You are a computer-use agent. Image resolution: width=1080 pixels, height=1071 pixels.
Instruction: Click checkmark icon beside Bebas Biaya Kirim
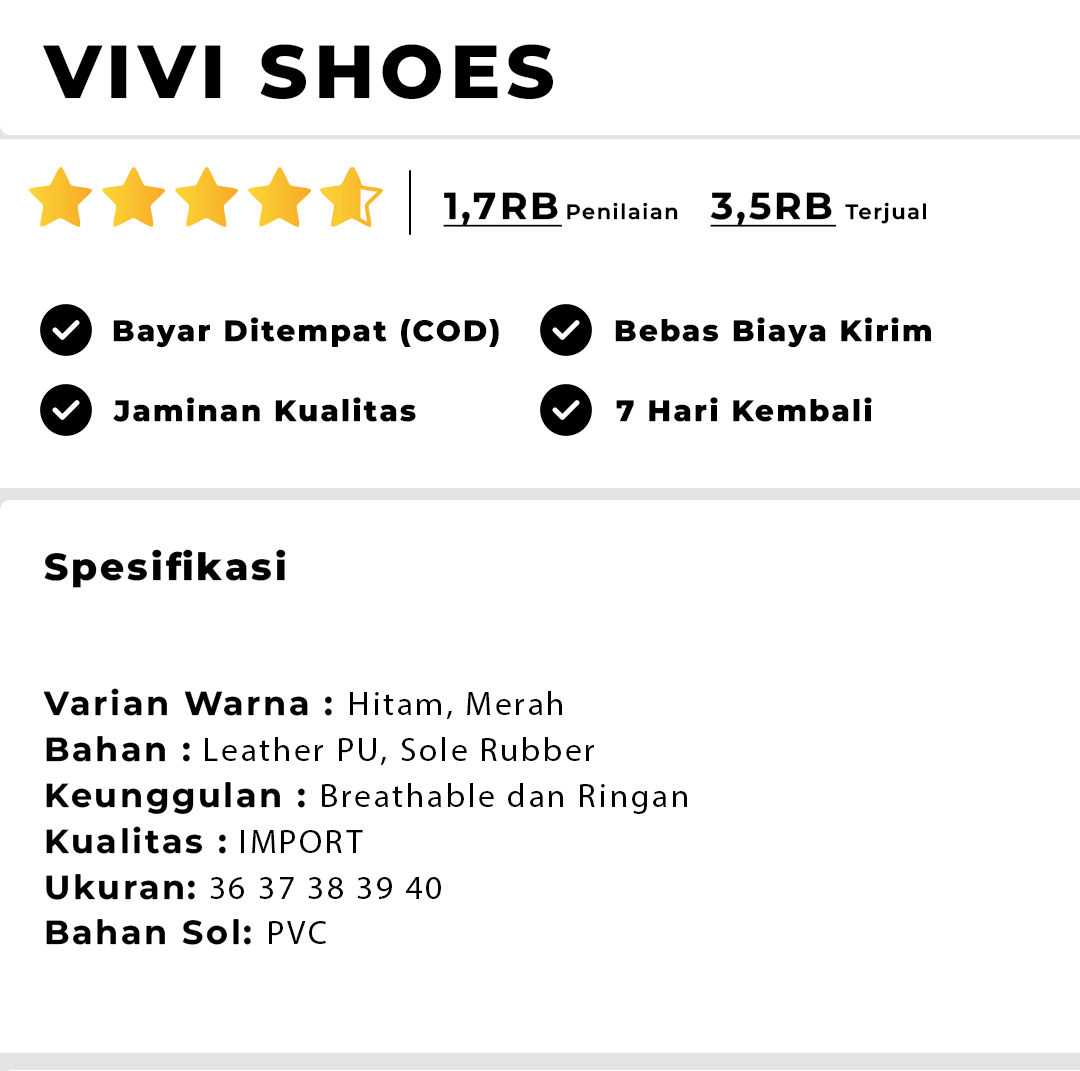coord(566,331)
